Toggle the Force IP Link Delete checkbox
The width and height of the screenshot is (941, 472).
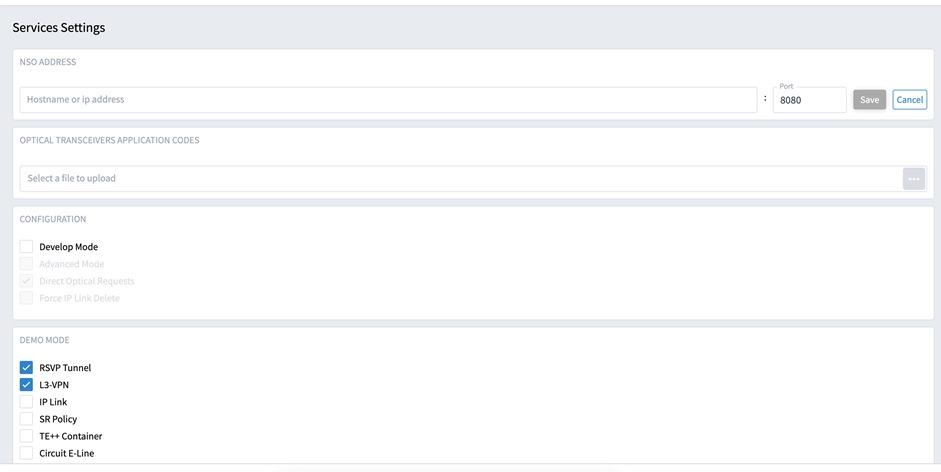pos(27,298)
